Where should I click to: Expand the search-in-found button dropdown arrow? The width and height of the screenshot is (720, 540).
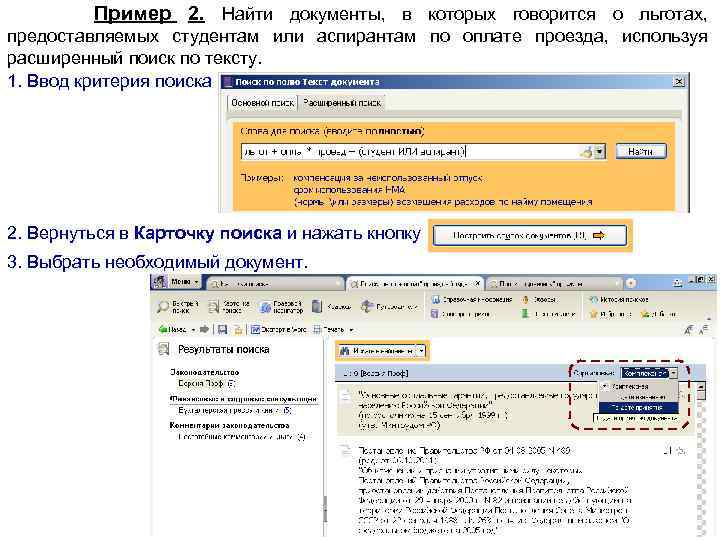pos(422,351)
